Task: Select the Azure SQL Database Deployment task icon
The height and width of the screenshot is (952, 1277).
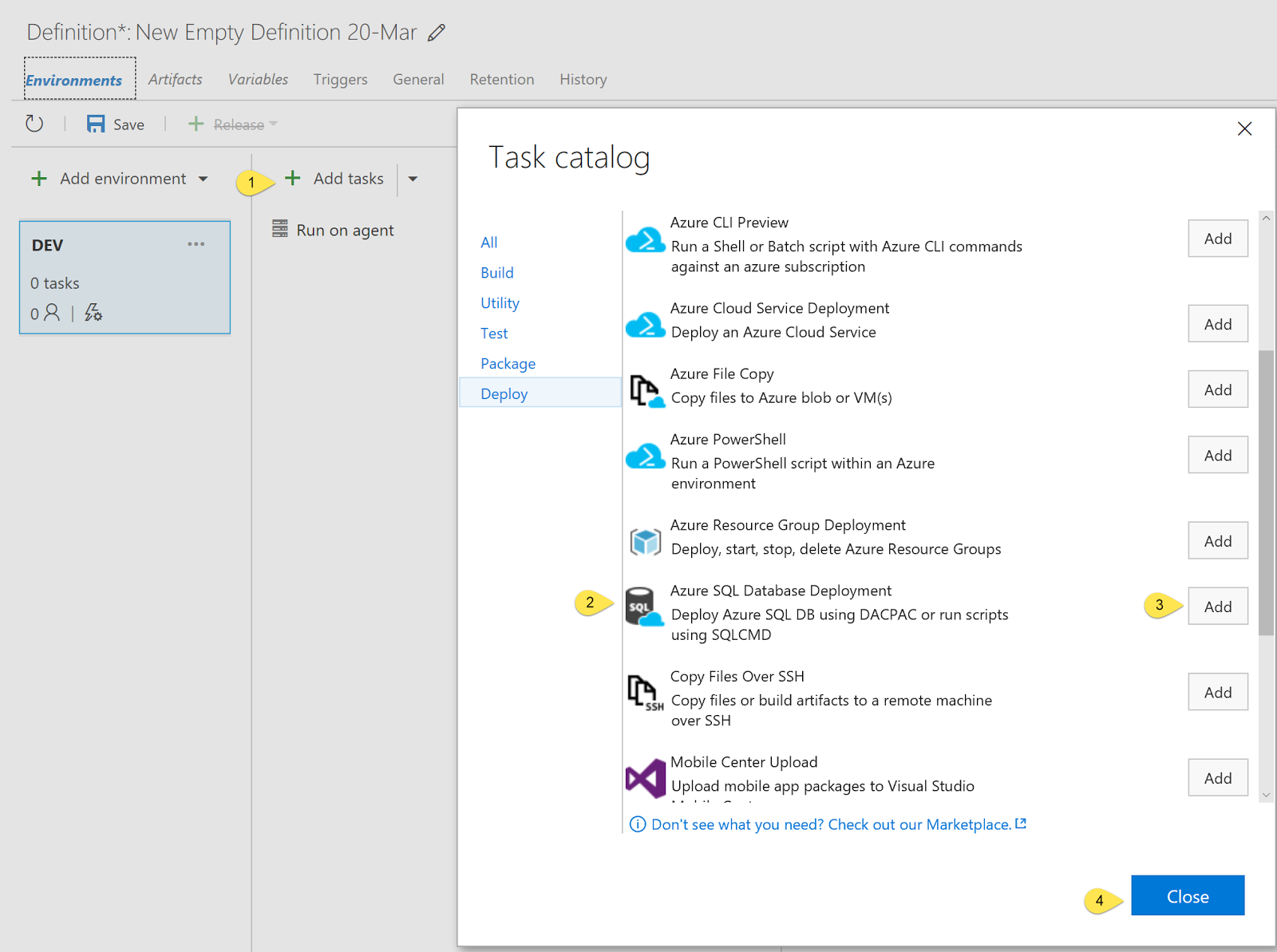Action: click(x=645, y=606)
